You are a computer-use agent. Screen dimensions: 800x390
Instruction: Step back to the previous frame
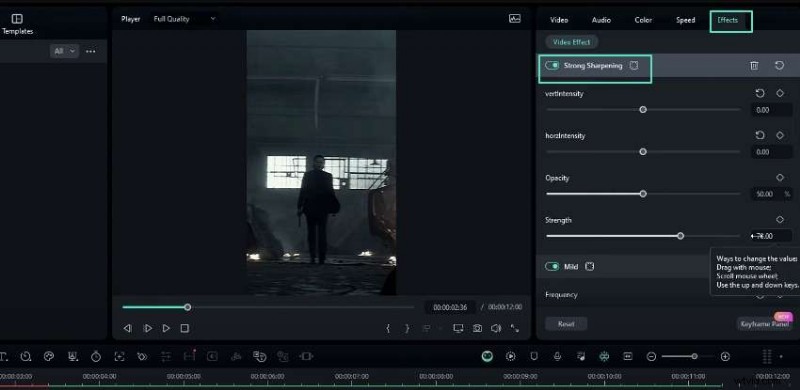click(x=128, y=328)
